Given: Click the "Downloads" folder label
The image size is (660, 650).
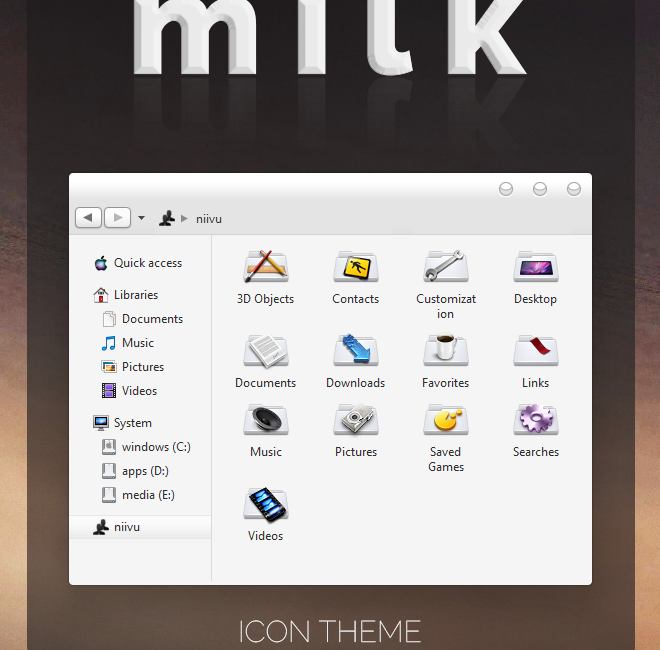Looking at the screenshot, I should [356, 383].
